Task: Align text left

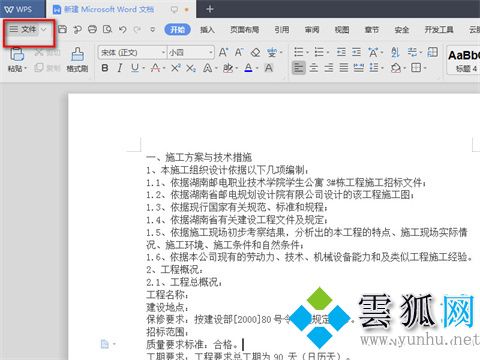Action: click(x=299, y=68)
